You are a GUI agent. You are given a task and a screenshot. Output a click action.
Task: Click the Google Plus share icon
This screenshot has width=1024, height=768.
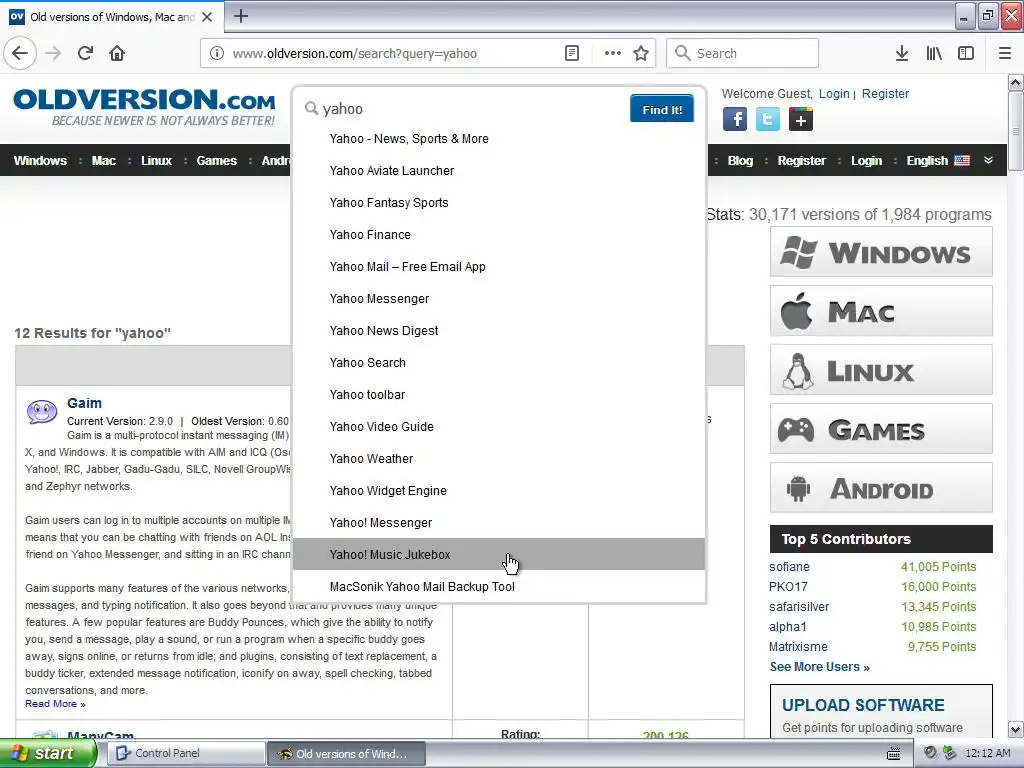(801, 120)
